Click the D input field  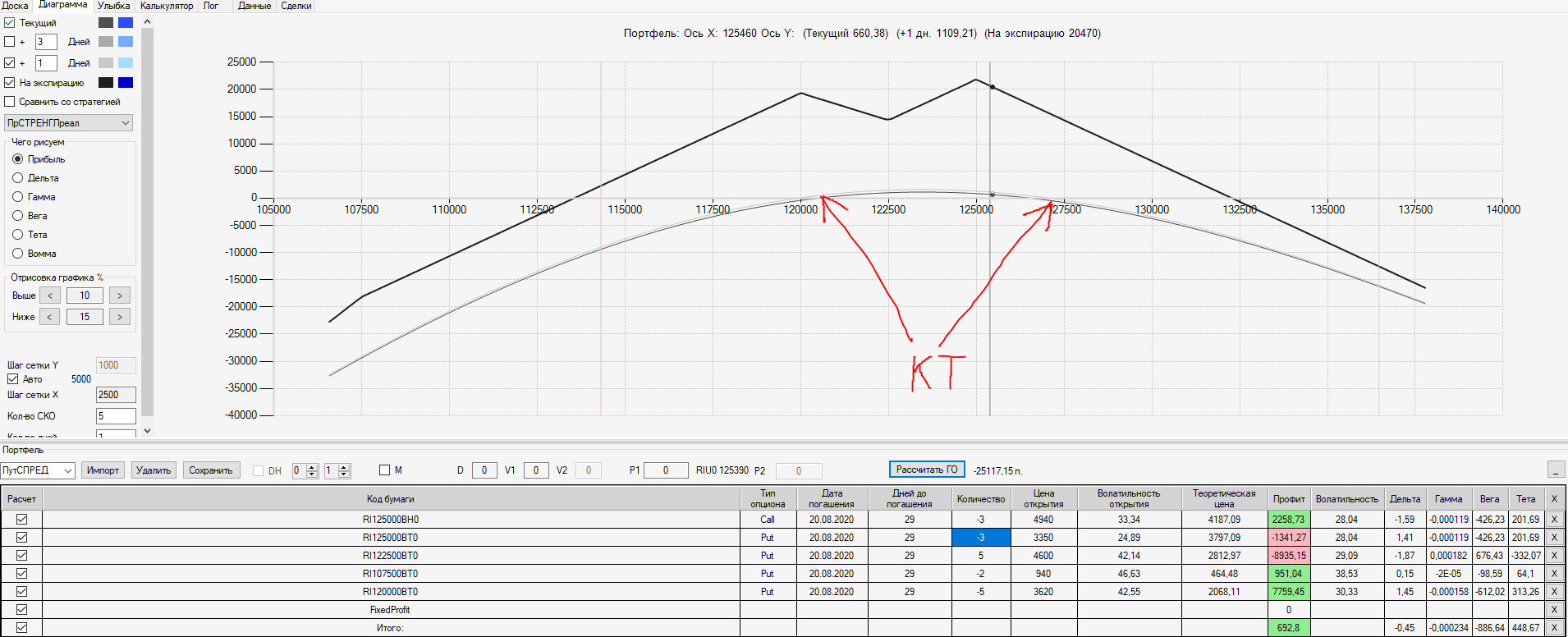click(x=484, y=470)
